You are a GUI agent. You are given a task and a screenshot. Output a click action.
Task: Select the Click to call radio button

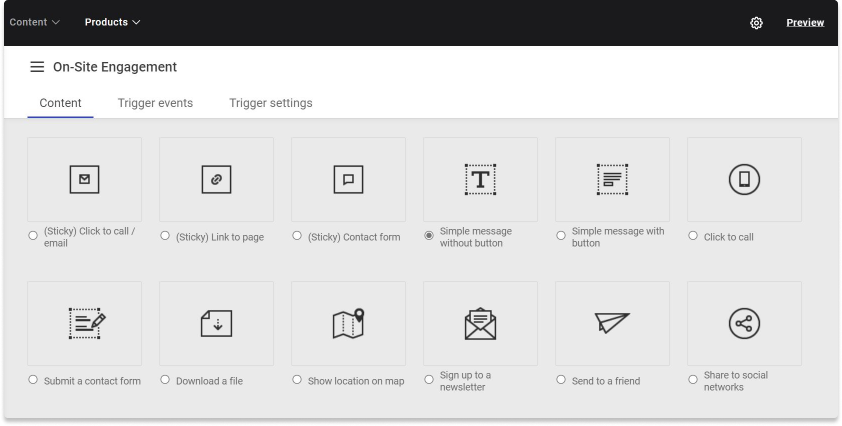click(693, 235)
